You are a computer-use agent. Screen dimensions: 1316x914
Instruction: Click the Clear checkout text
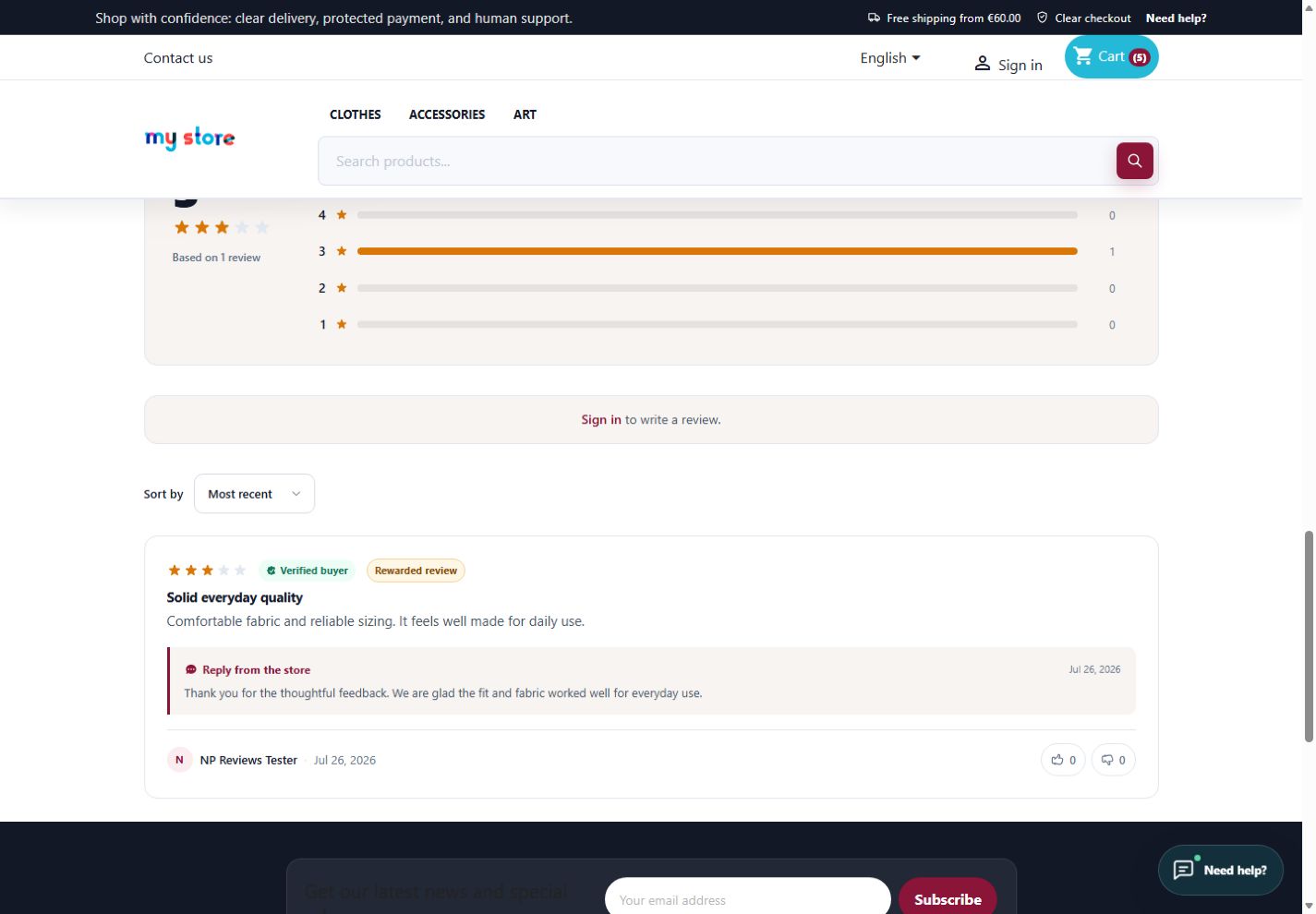(1093, 18)
